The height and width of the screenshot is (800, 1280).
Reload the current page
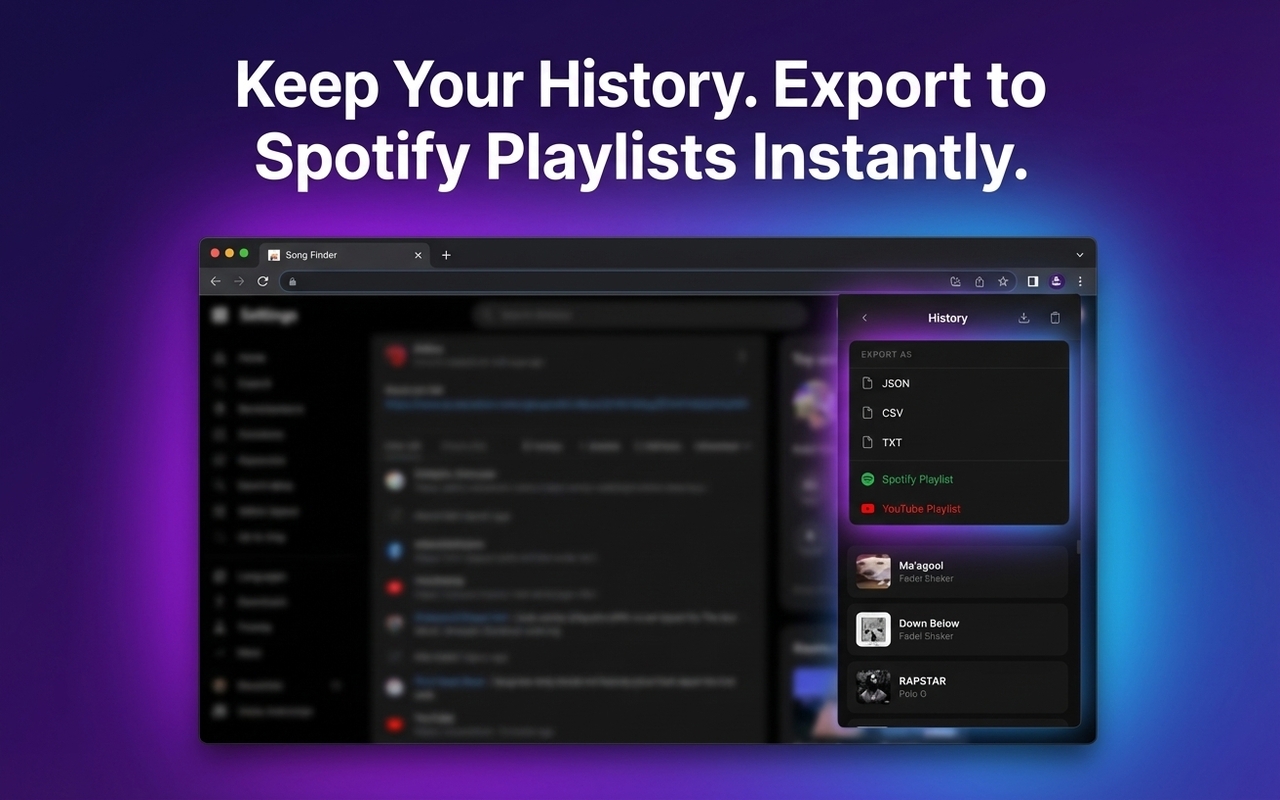[263, 282]
